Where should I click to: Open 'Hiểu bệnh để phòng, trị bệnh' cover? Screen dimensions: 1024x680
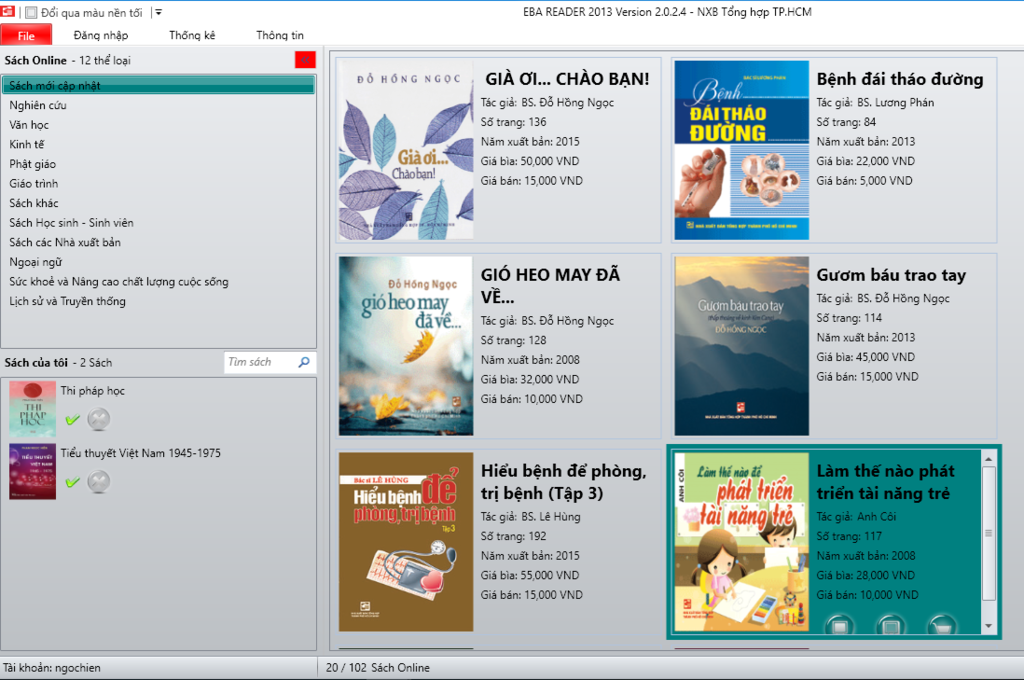(x=406, y=542)
